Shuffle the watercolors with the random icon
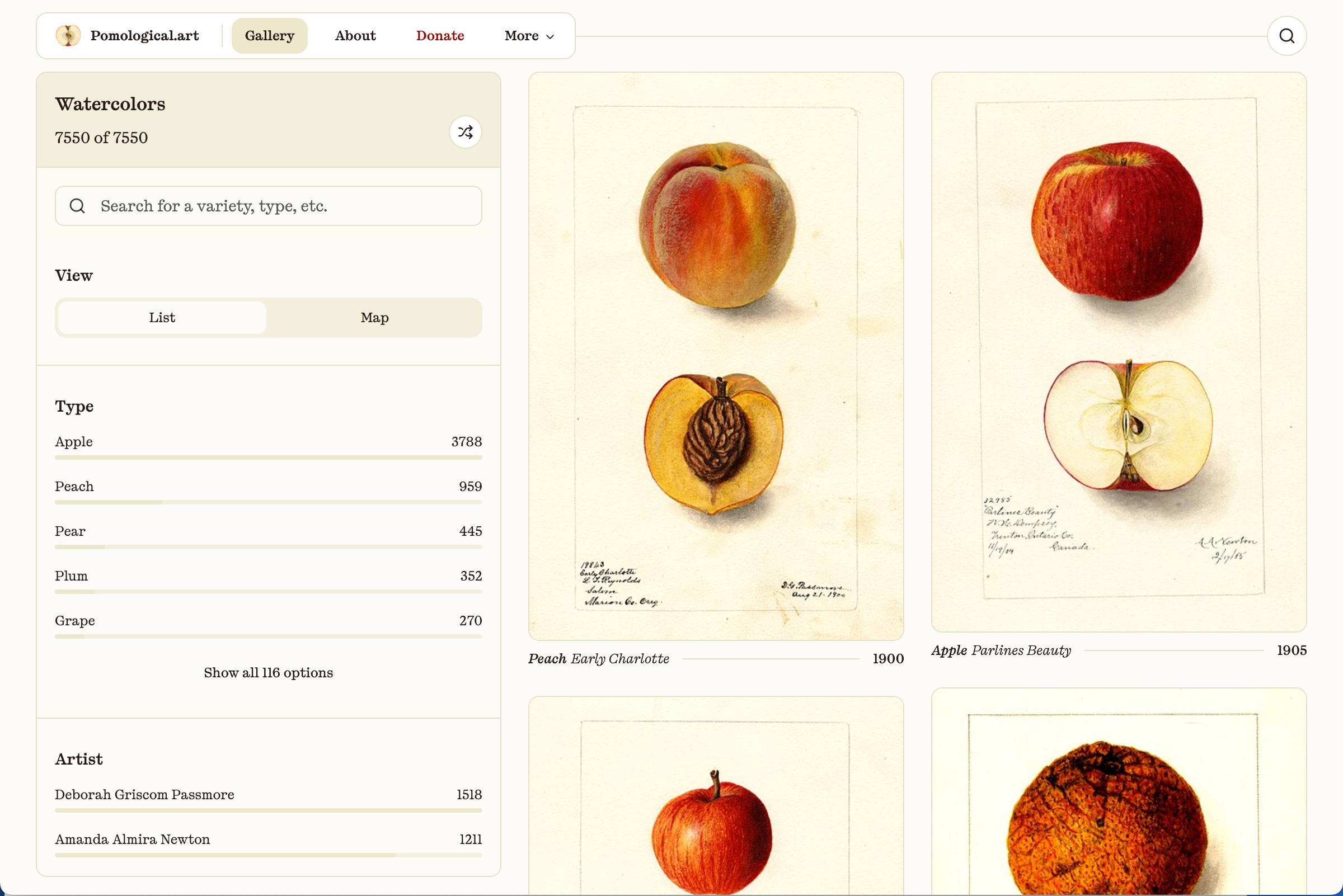Image resolution: width=1343 pixels, height=896 pixels. [x=466, y=132]
